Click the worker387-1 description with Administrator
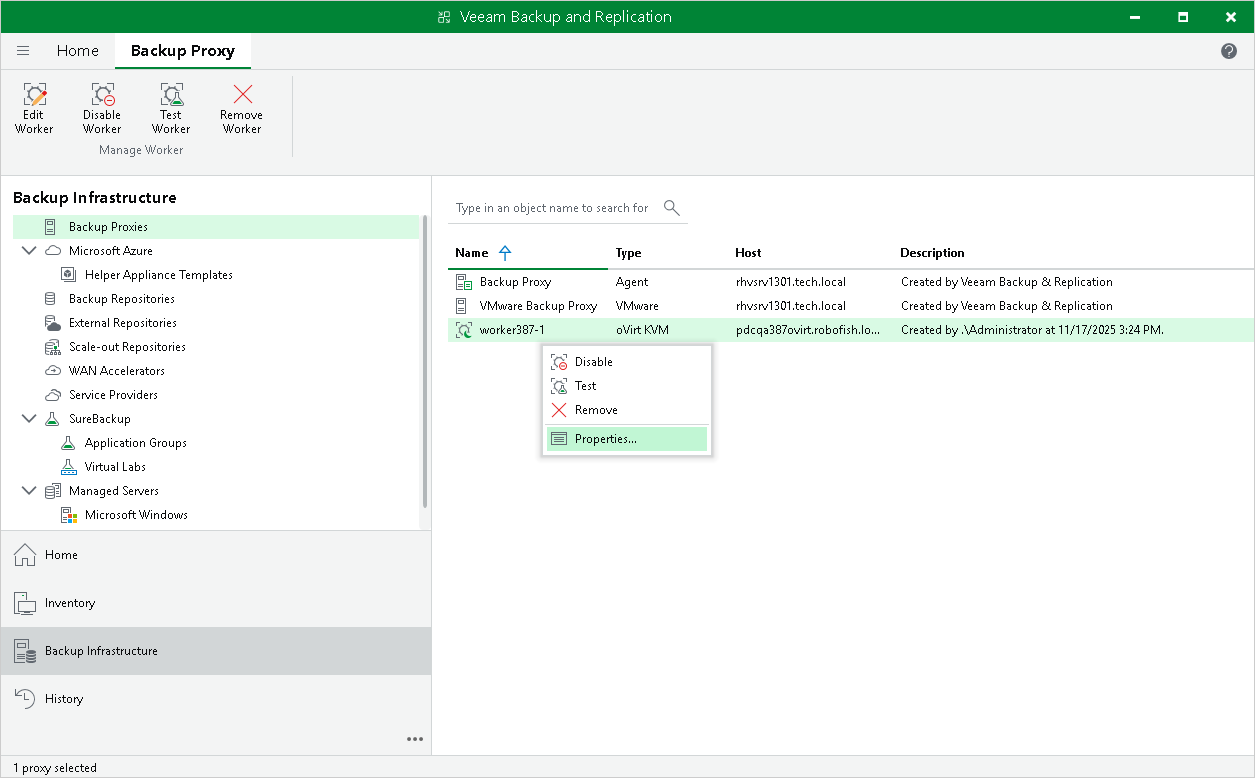 point(1032,330)
